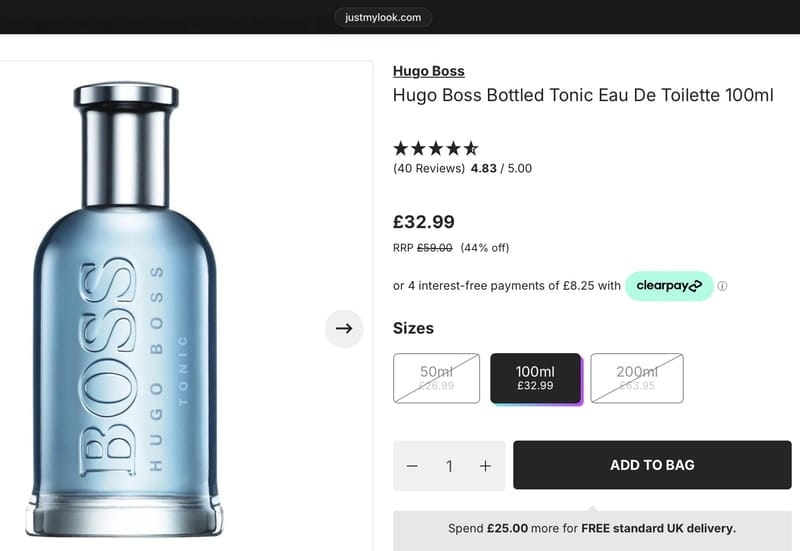Screen dimensions: 800x551
Task: Open the Hugo Boss brand link
Action: (x=429, y=71)
